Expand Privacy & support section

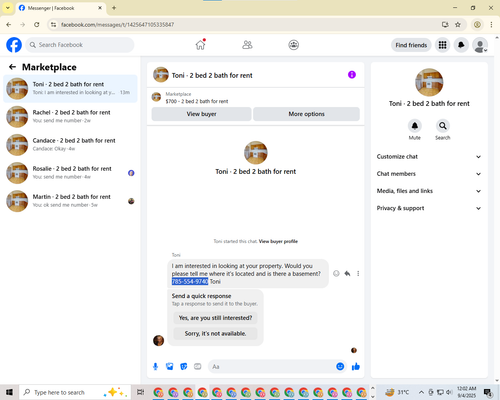429,208
